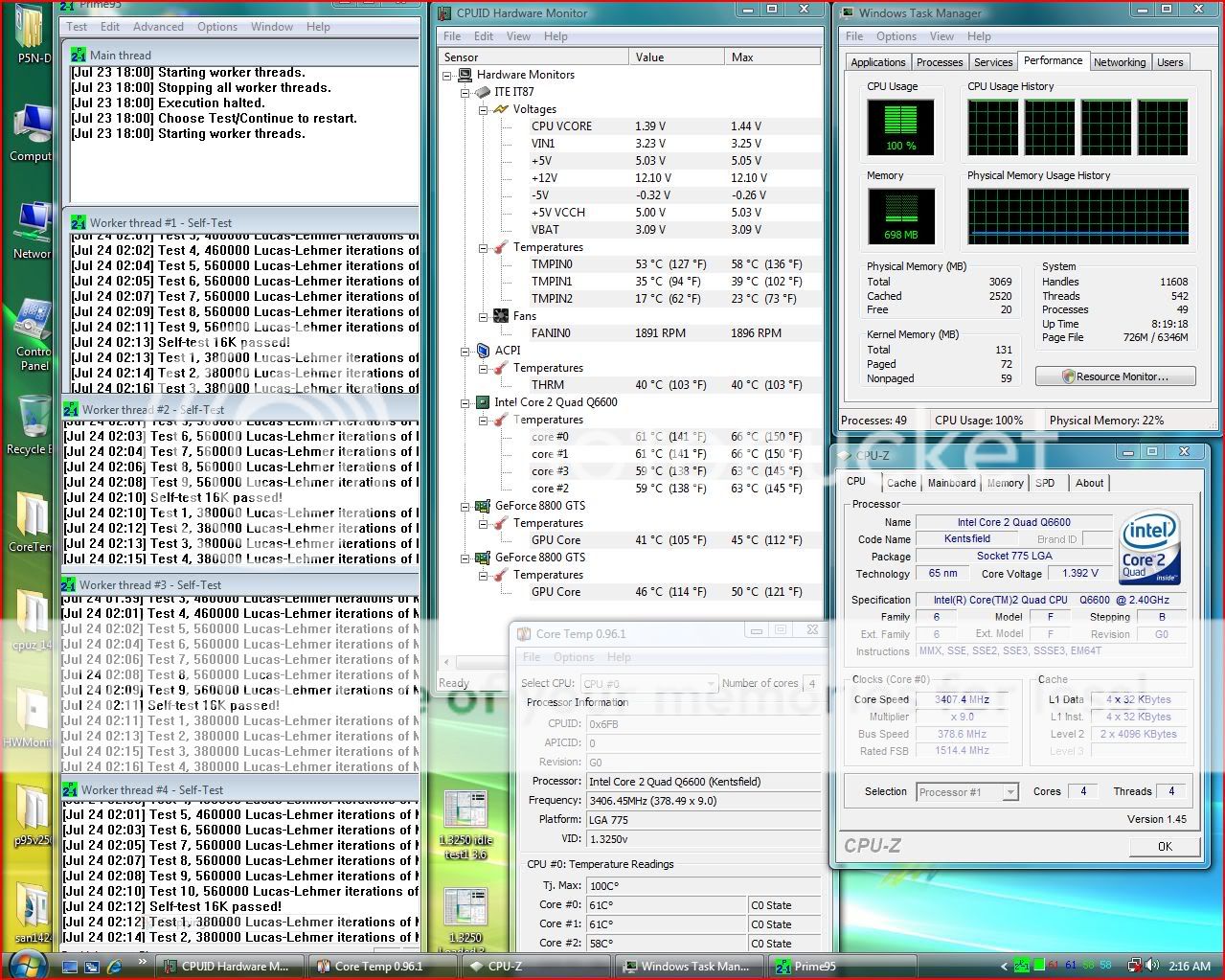Image resolution: width=1225 pixels, height=980 pixels.
Task: Click Worker thread #1 window icon
Action: click(79, 222)
